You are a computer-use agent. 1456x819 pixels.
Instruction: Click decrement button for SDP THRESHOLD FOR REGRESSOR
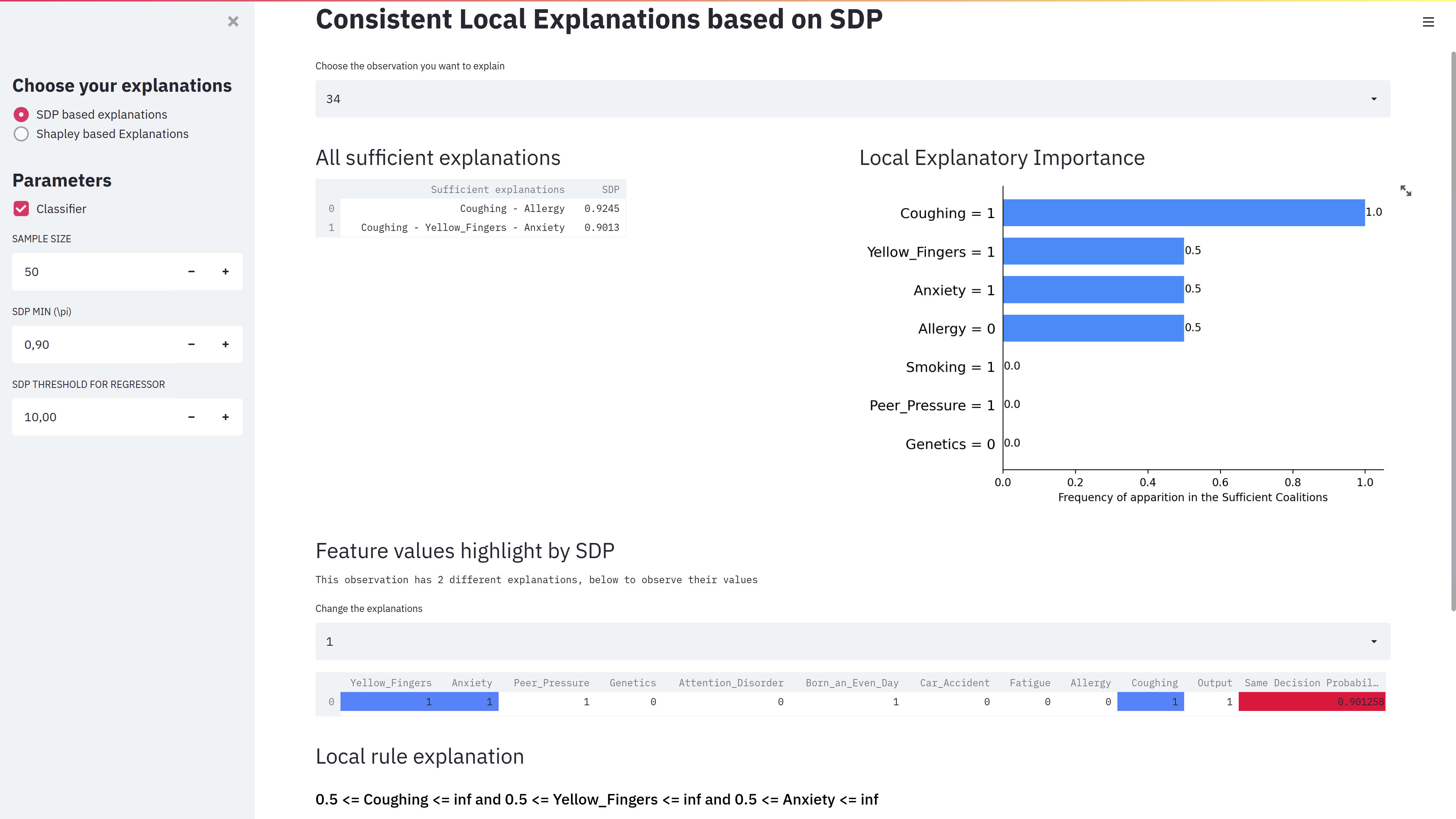point(192,416)
